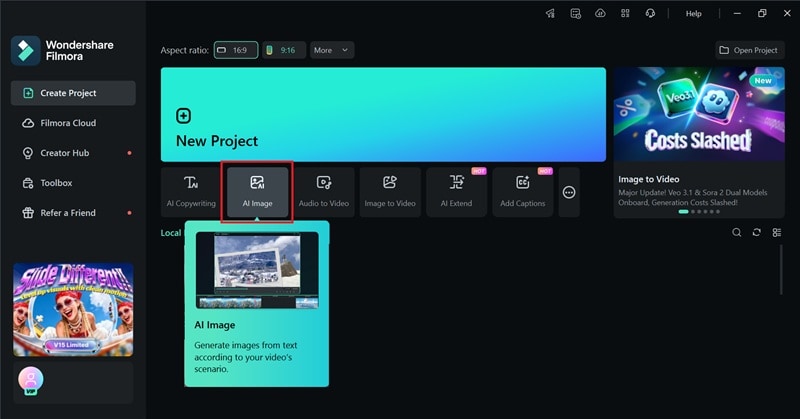Click the Slide Different V15 promo banner

coord(73,310)
